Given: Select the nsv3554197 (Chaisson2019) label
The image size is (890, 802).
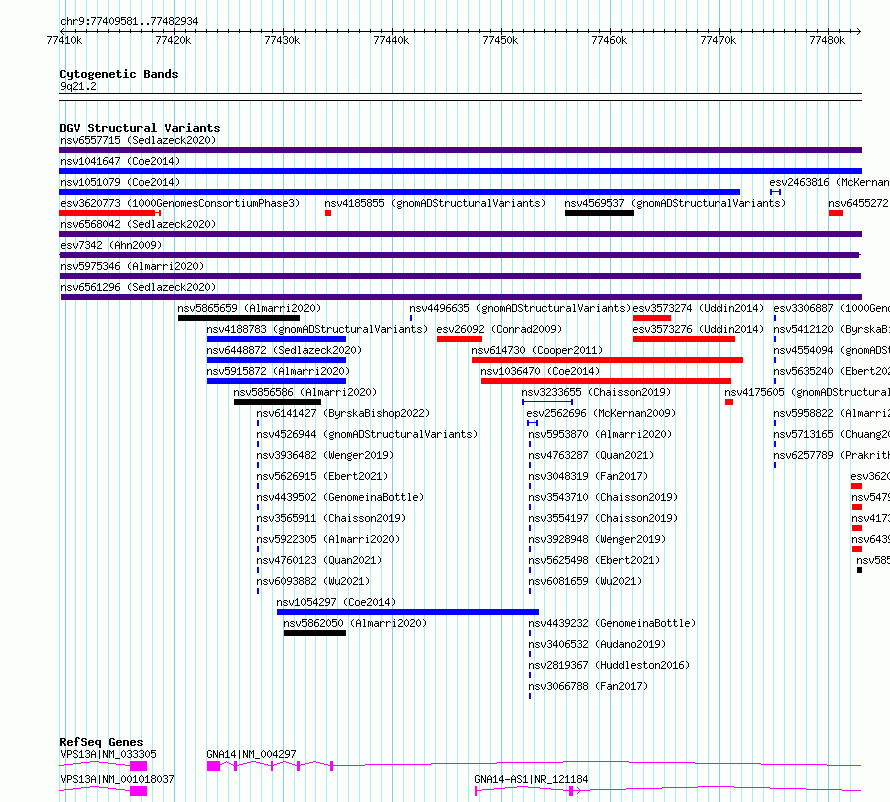Looking at the screenshot, I should coord(603,519).
